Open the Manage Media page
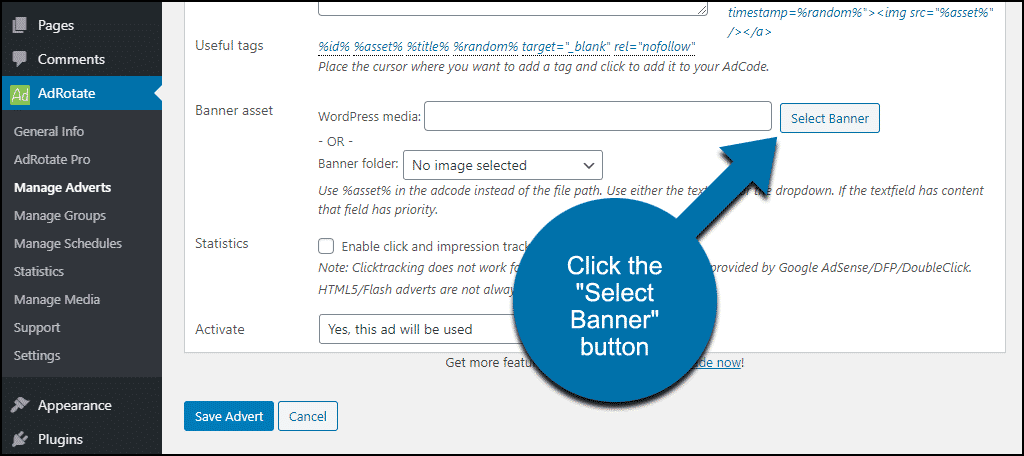The image size is (1024, 456). pyautogui.click(x=57, y=300)
